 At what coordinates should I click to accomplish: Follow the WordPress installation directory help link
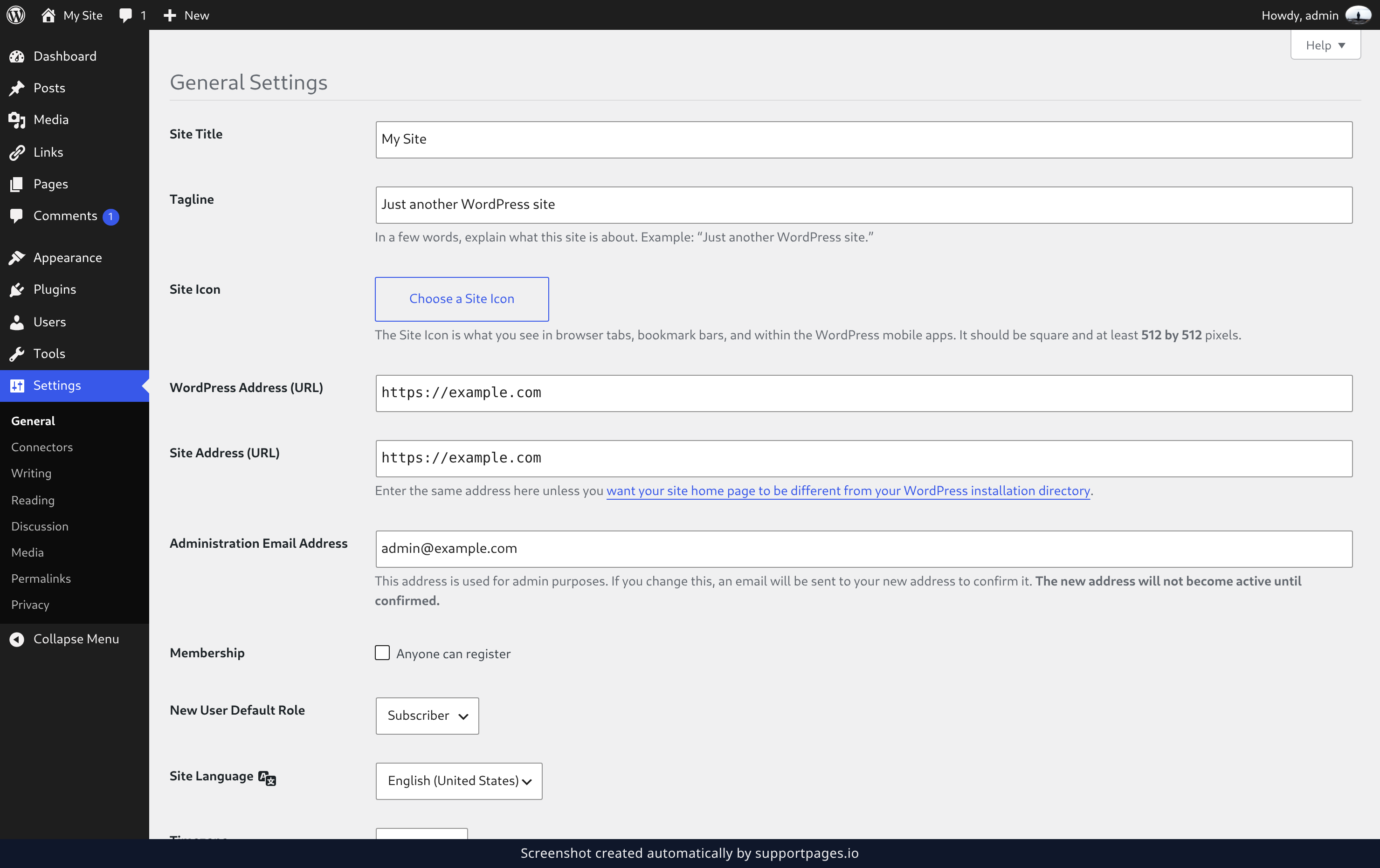click(x=848, y=490)
